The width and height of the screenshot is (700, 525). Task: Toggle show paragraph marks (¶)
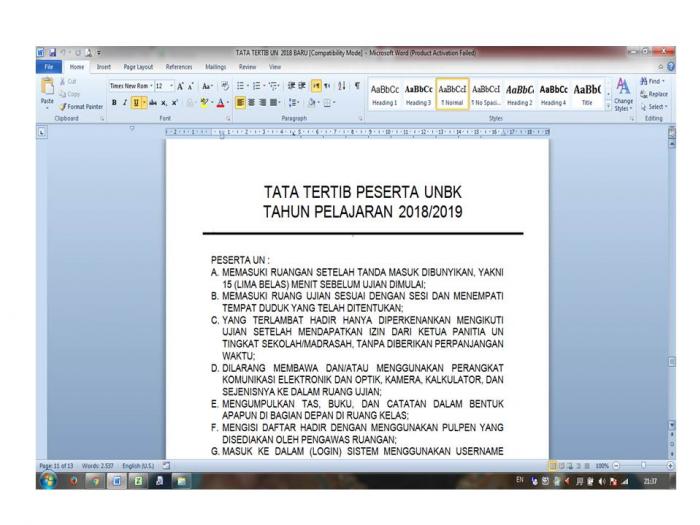tap(357, 86)
